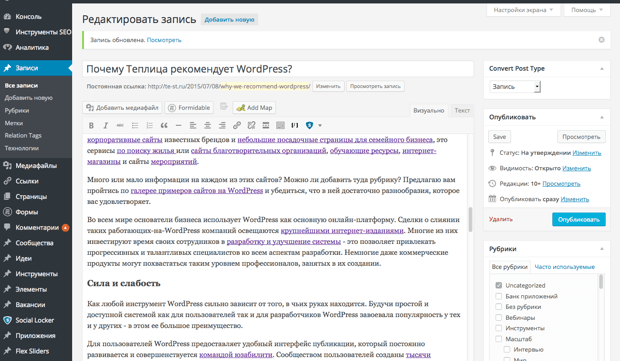
Task: Insert a blockquote
Action: point(164,125)
